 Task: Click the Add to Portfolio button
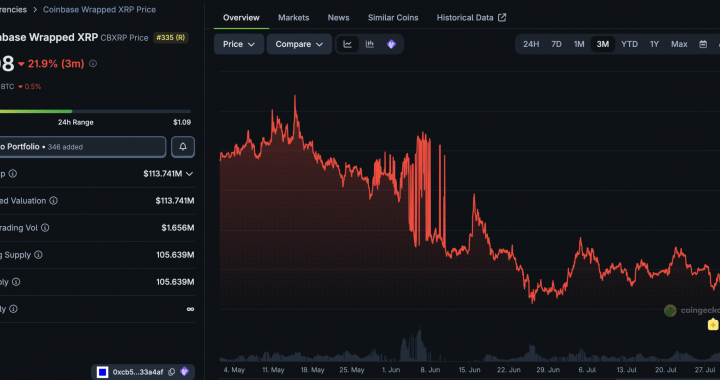82,147
